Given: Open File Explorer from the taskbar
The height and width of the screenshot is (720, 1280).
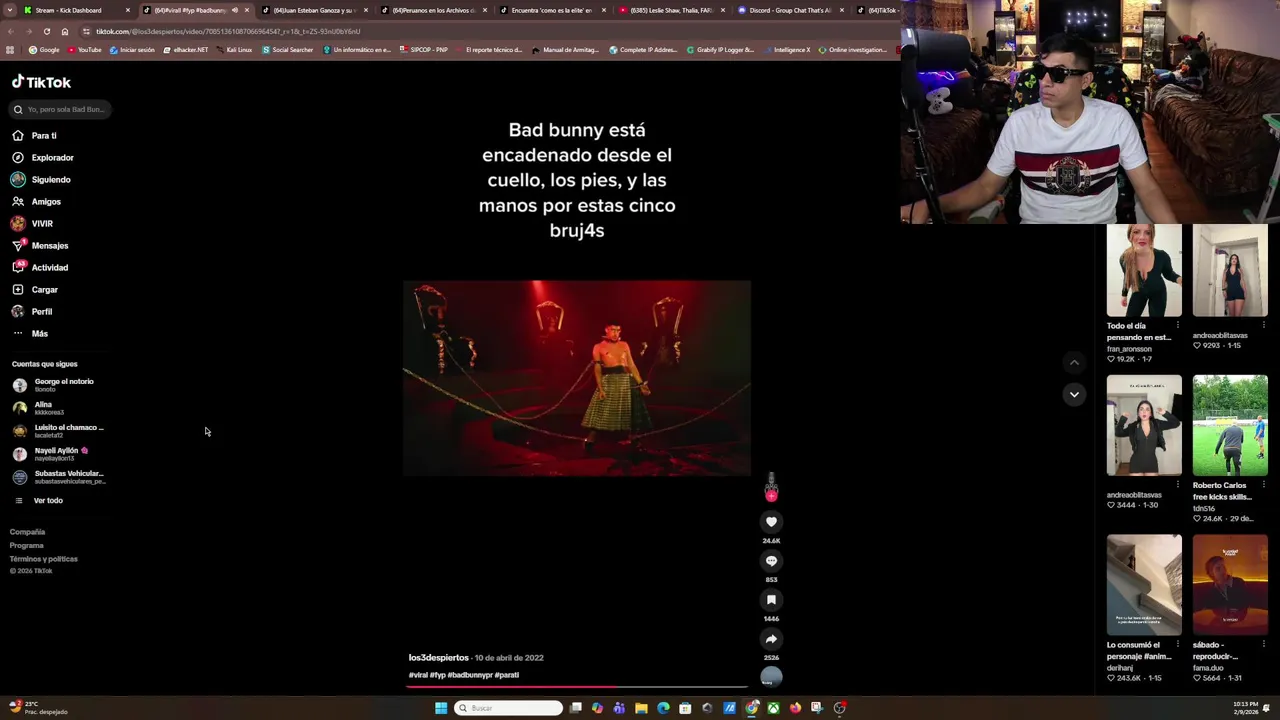Looking at the screenshot, I should tap(641, 708).
